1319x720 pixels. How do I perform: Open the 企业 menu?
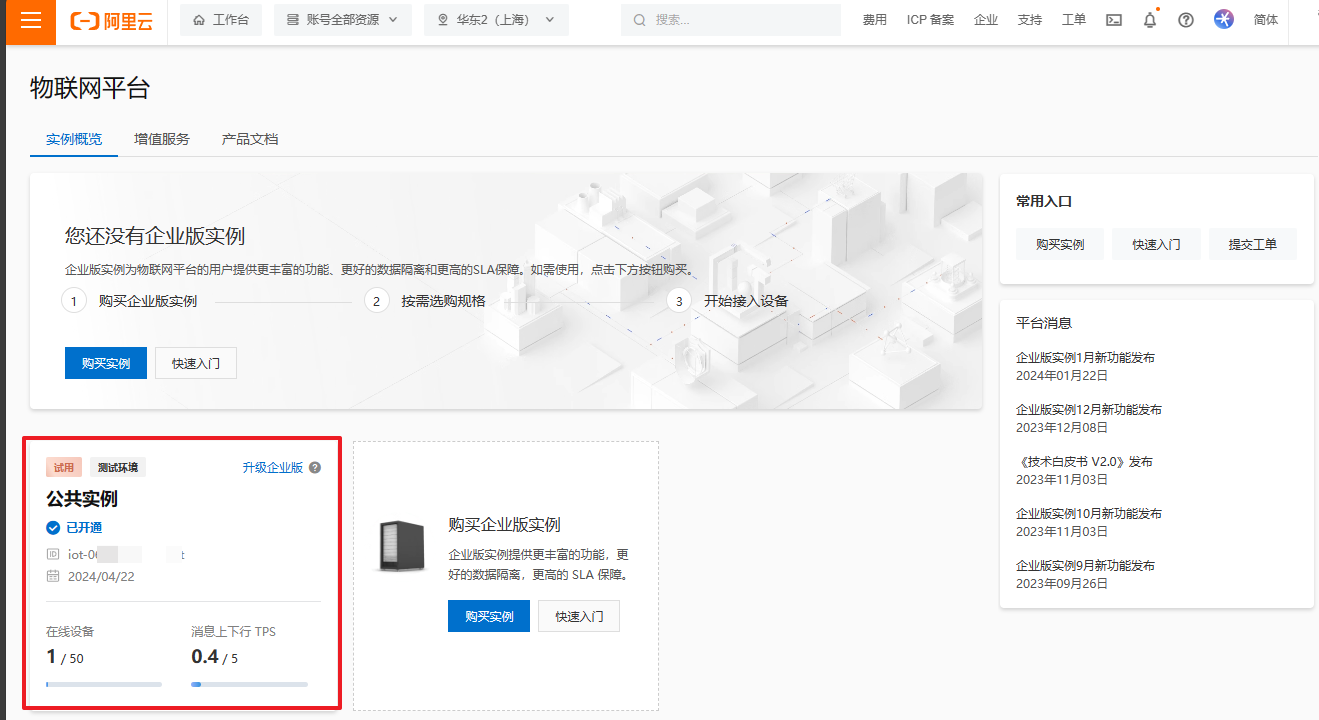[986, 20]
